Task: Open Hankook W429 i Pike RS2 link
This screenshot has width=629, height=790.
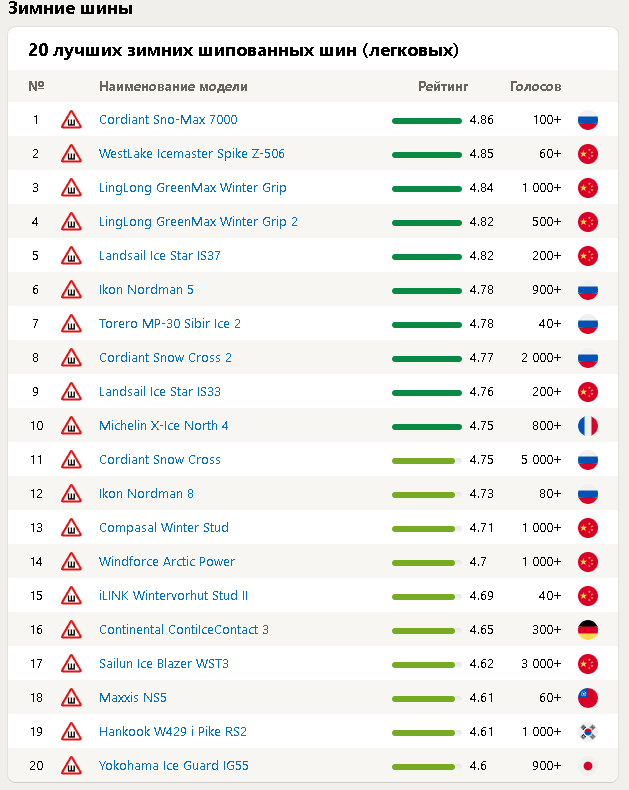Action: pyautogui.click(x=173, y=732)
